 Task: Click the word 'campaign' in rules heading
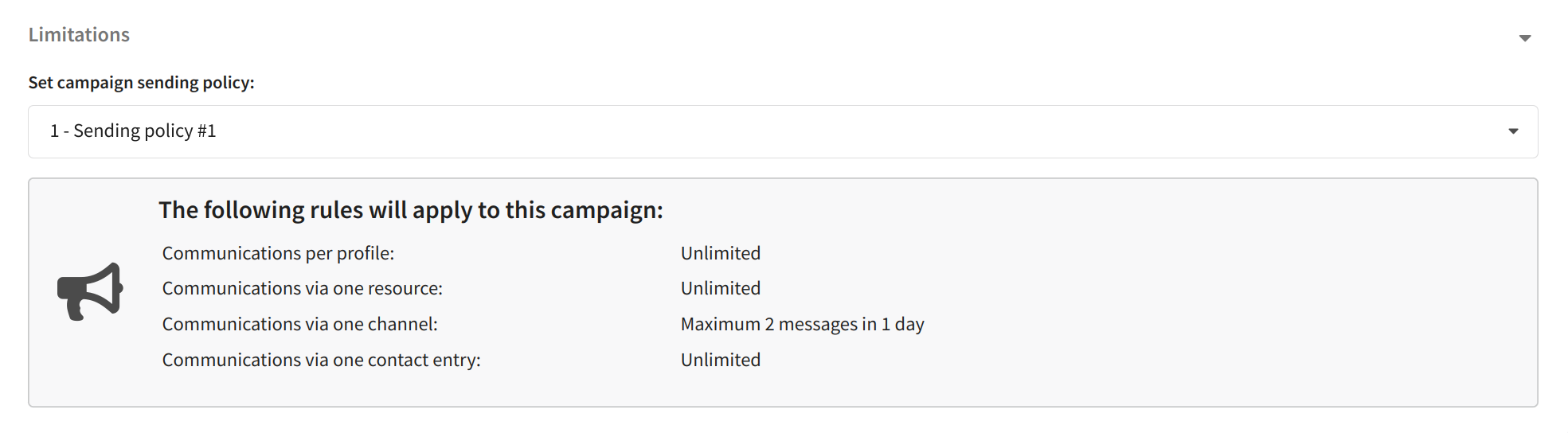click(607, 211)
